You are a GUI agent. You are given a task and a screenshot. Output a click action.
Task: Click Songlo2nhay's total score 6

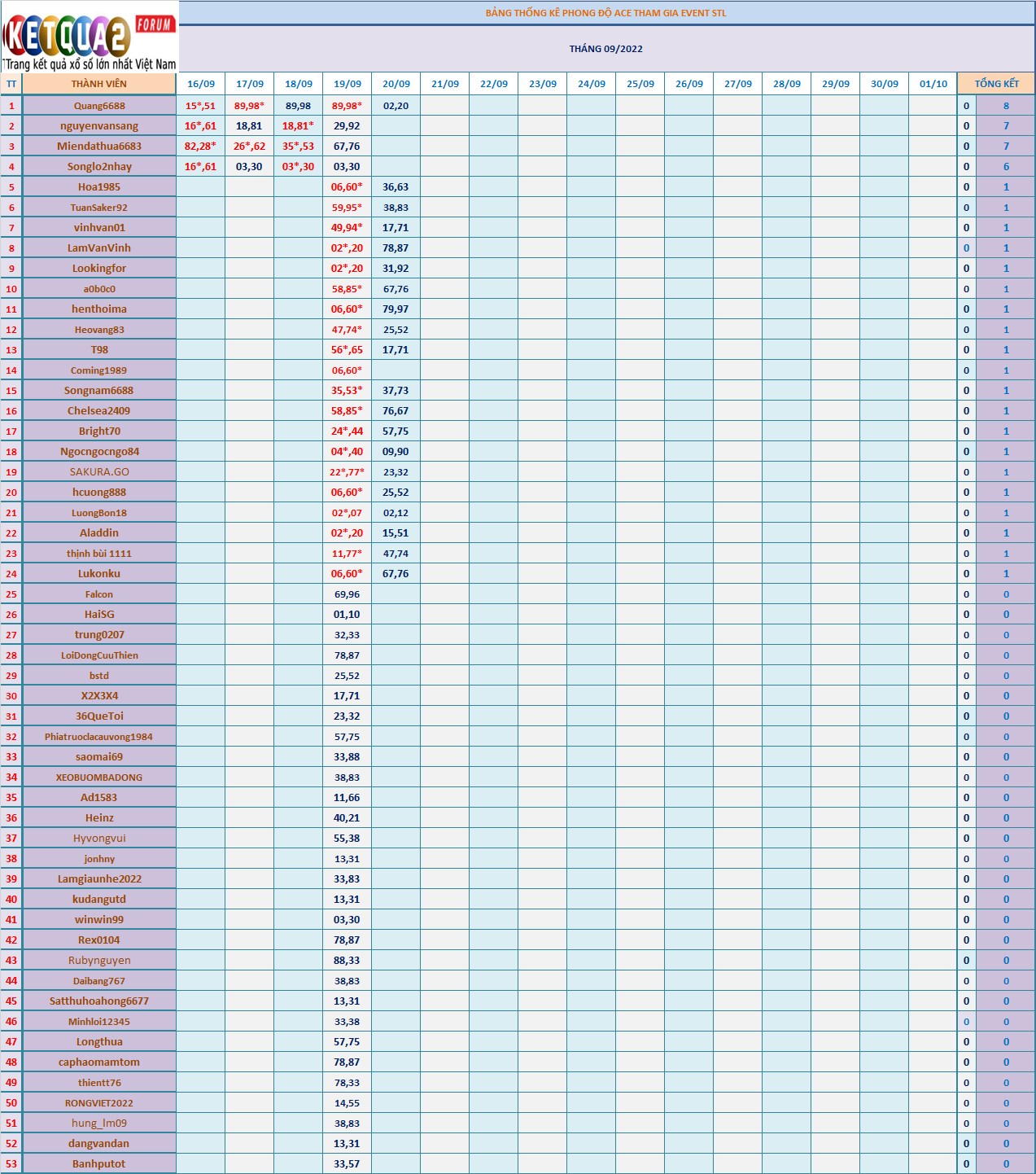click(x=1006, y=167)
